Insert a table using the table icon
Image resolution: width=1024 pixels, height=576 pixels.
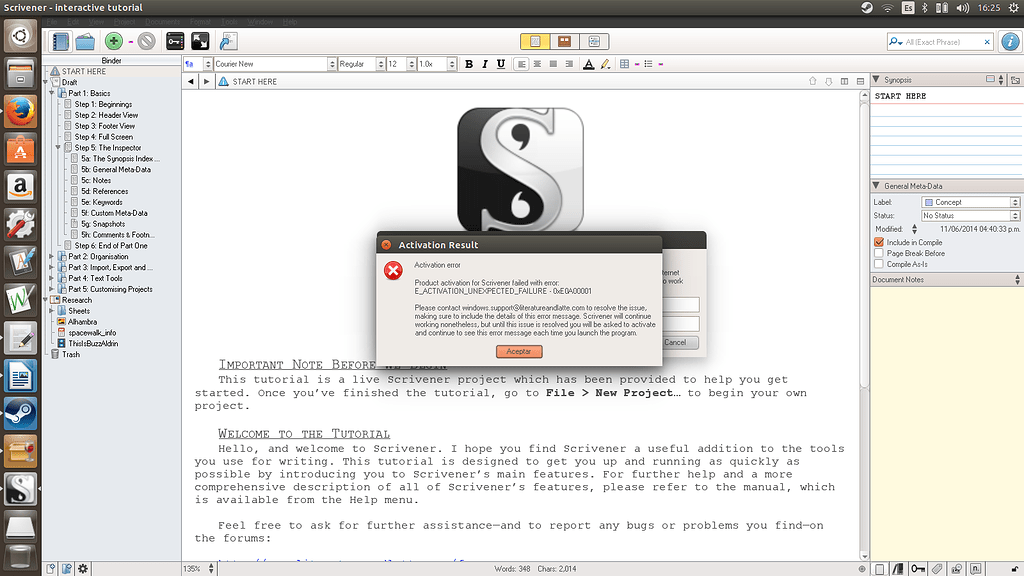(625, 63)
